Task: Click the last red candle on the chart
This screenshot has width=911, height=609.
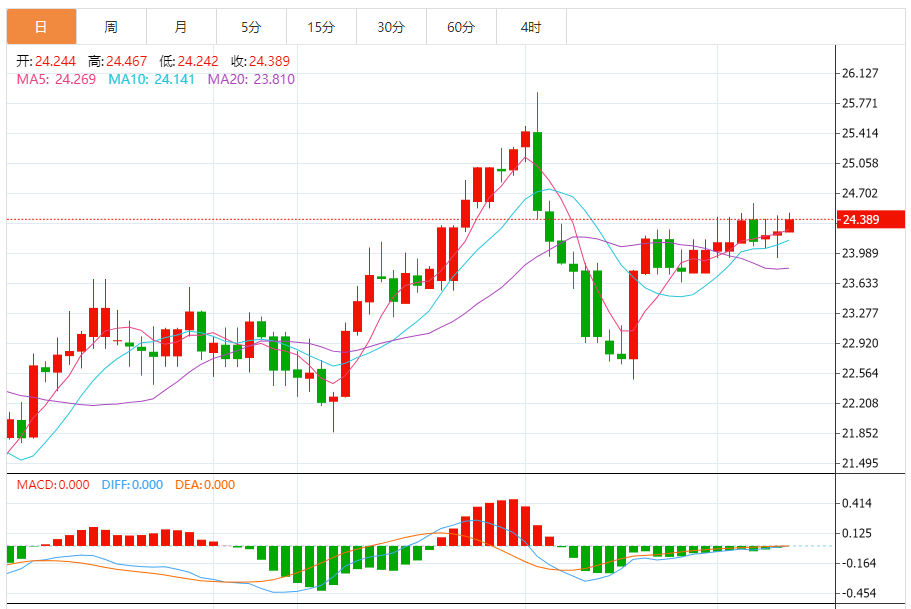Action: point(789,225)
